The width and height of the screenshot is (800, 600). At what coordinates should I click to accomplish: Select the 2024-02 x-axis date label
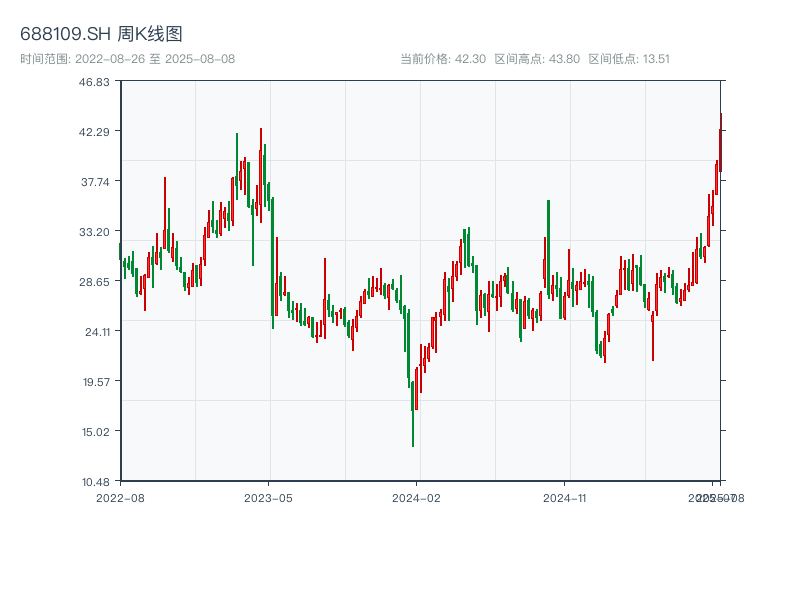pos(417,497)
